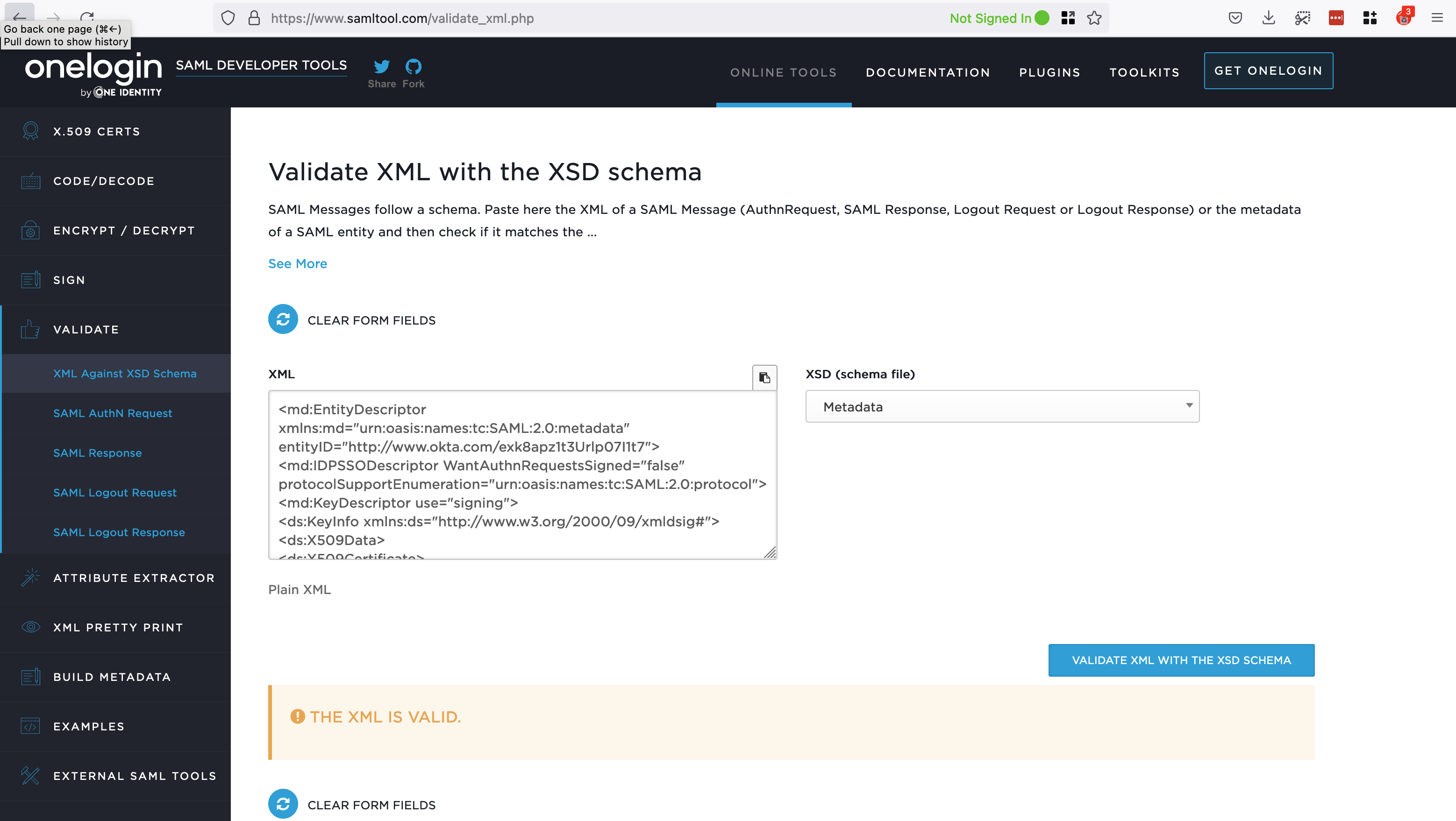Click the Validate thumbs-up icon
This screenshot has width=1456, height=821.
pyautogui.click(x=30, y=329)
